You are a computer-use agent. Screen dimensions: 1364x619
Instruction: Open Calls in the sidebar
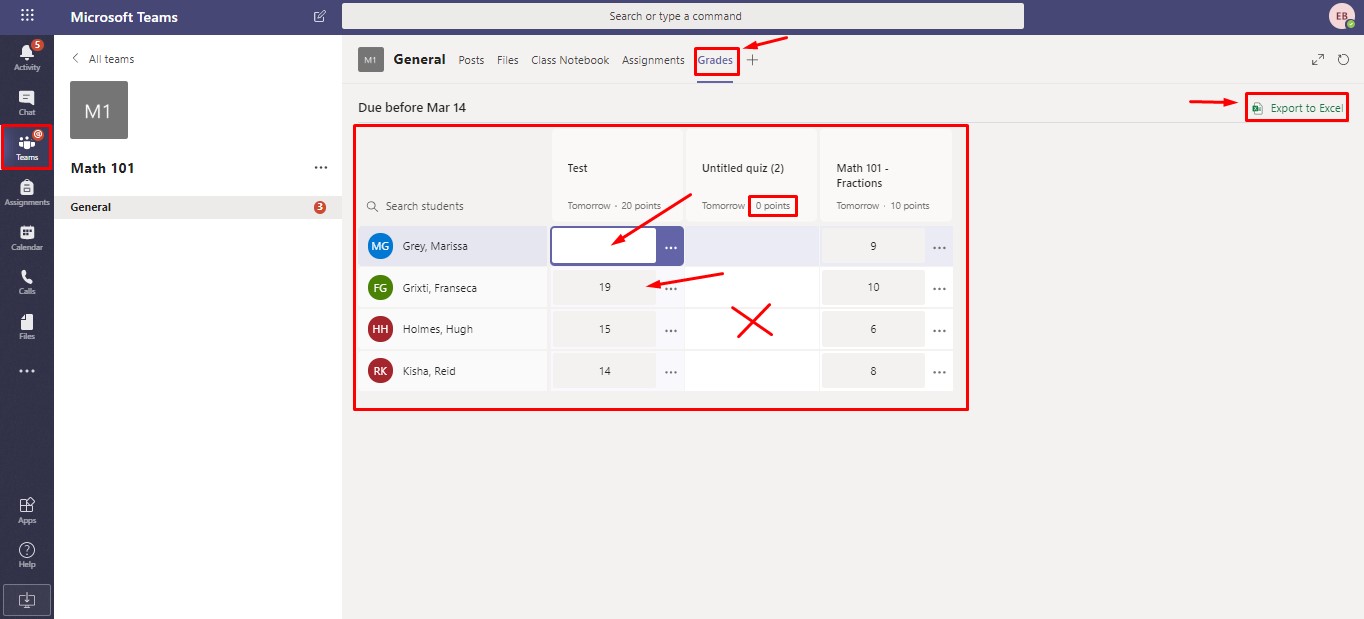pyautogui.click(x=27, y=282)
